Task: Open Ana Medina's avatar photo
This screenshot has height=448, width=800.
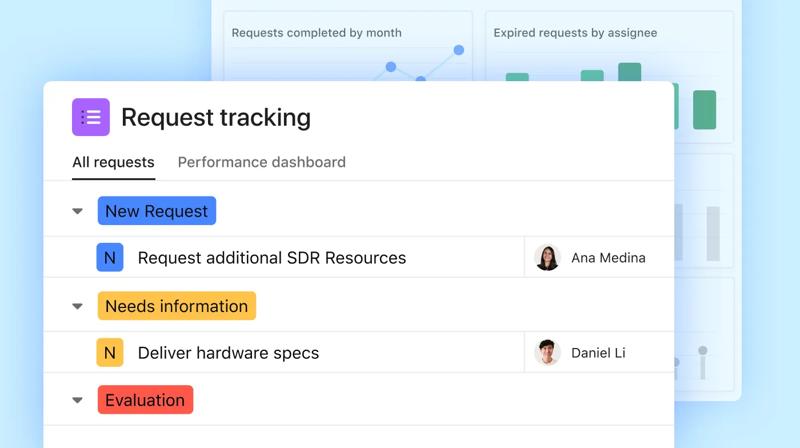Action: pos(547,258)
